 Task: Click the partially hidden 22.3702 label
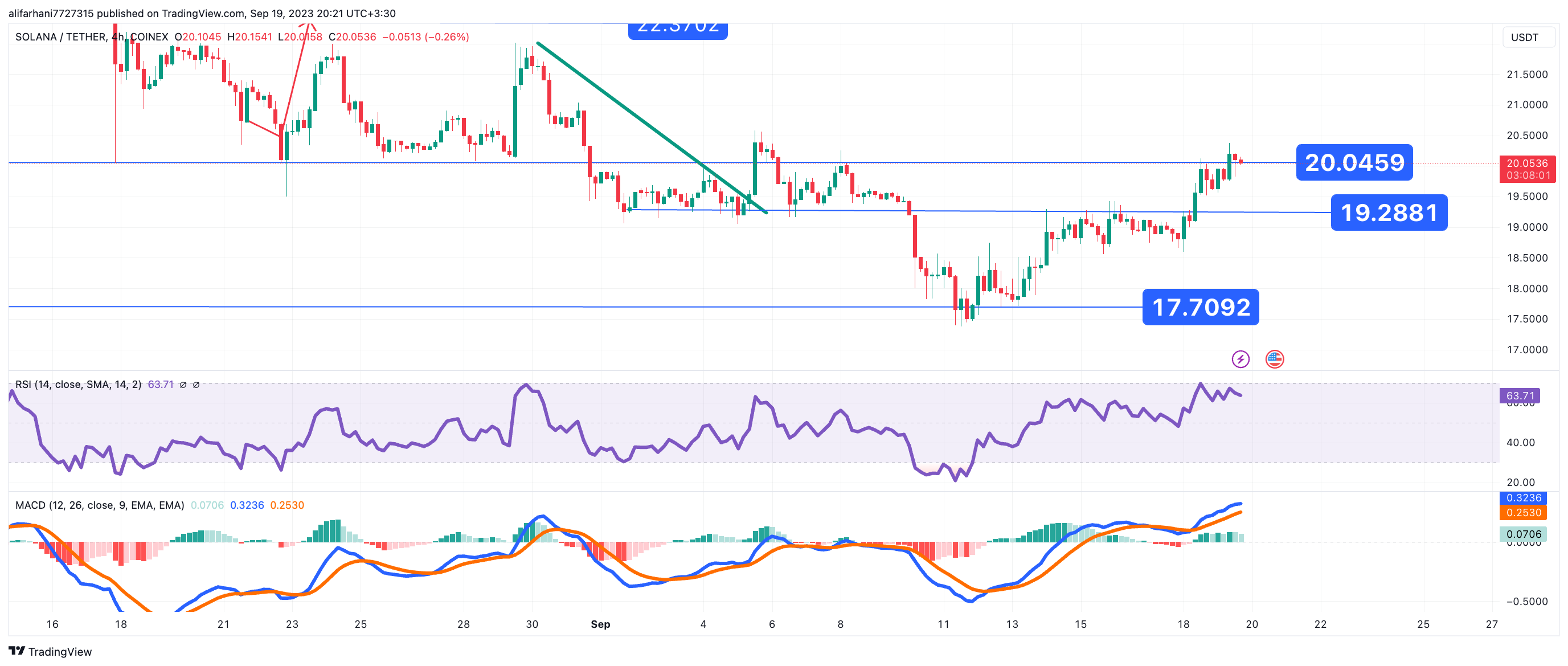(x=677, y=30)
